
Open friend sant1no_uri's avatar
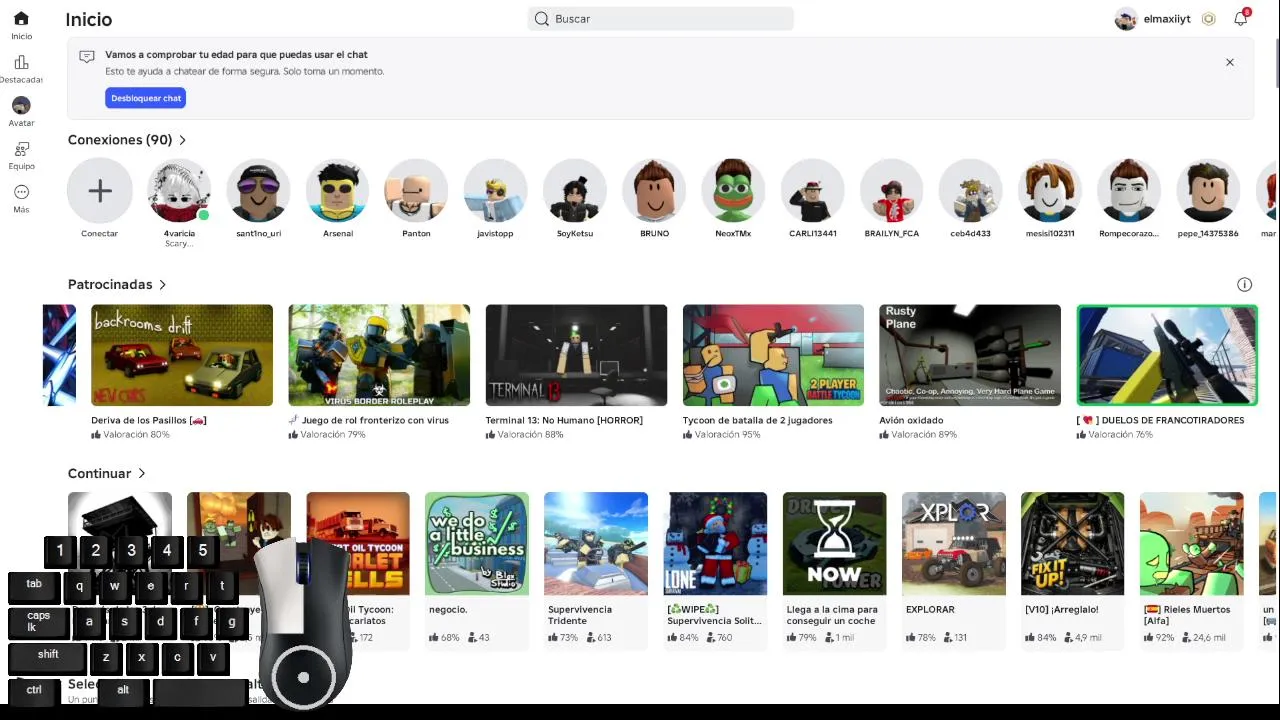[258, 190]
